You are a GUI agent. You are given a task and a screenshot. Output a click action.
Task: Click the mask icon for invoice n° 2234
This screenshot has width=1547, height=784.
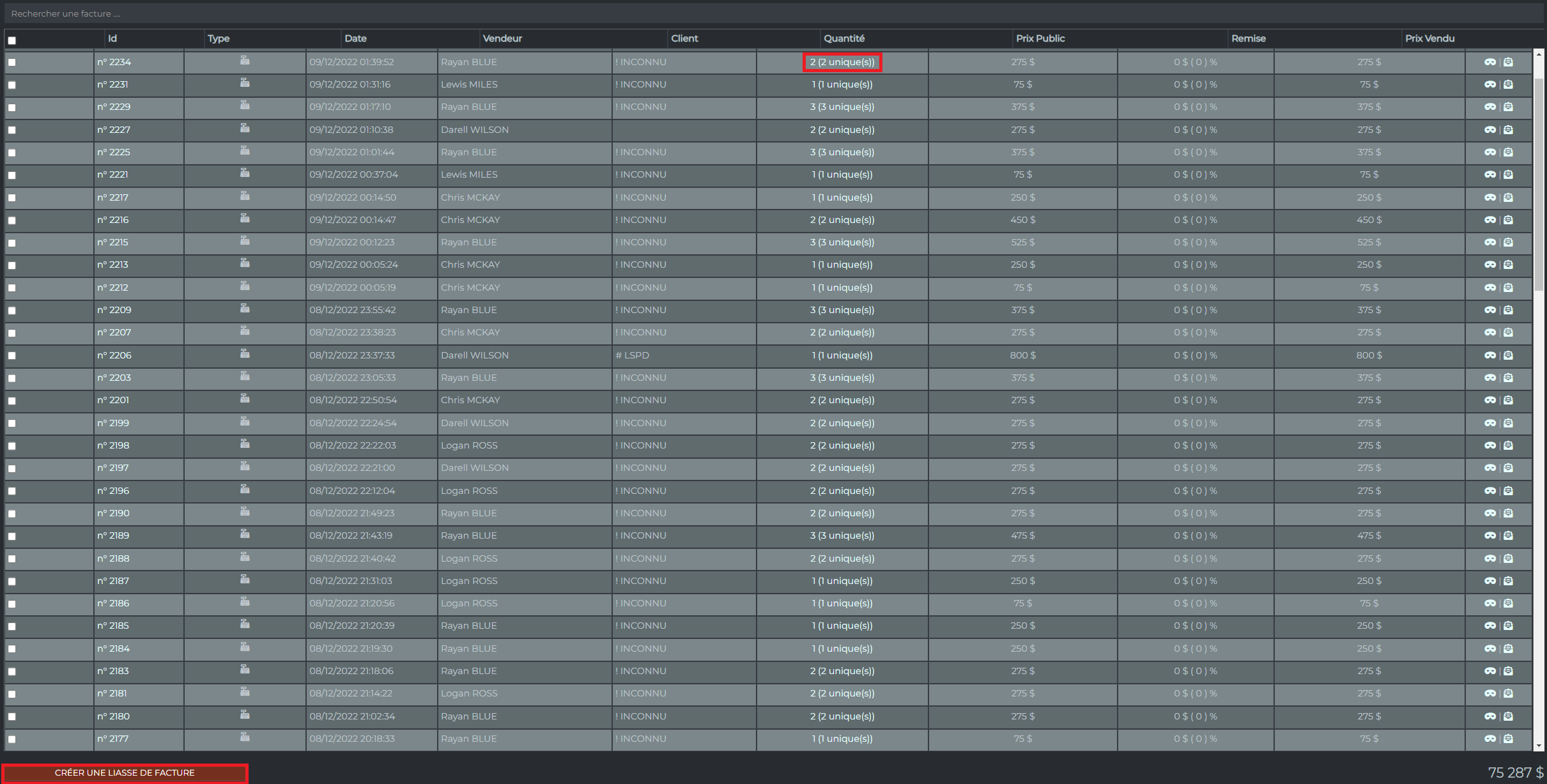click(x=1490, y=62)
